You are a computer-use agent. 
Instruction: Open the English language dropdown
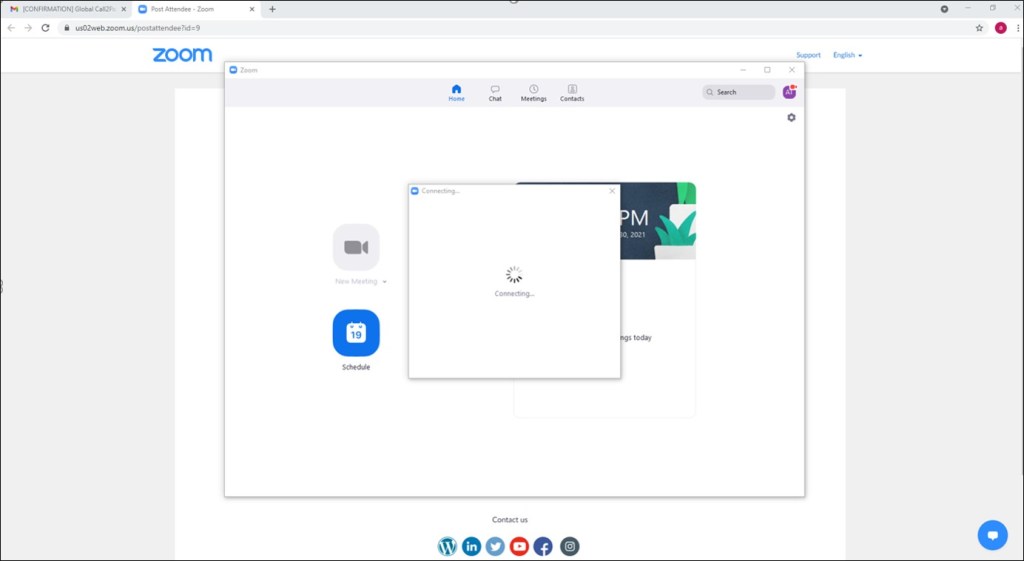pos(847,55)
